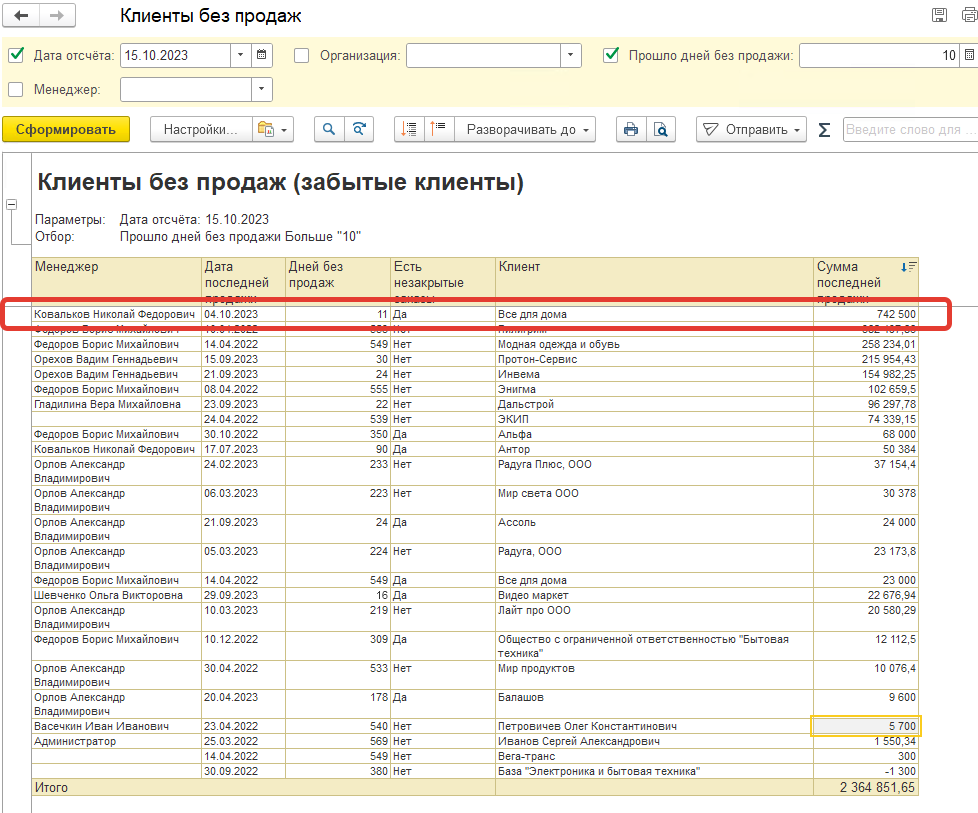The width and height of the screenshot is (978, 813).
Task: Open the Отправить dropdown
Action: (x=752, y=129)
